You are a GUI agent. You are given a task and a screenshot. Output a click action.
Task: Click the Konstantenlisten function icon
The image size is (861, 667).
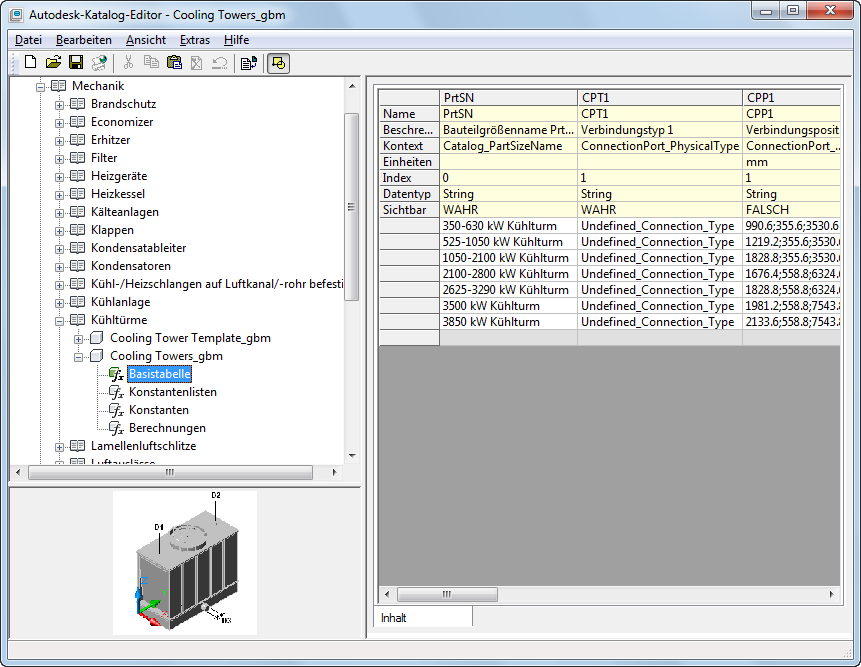pos(116,392)
